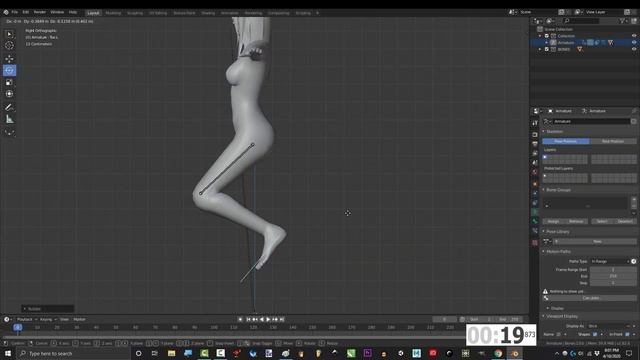
Task: Jump to the timeline start frame
Action: [248, 320]
